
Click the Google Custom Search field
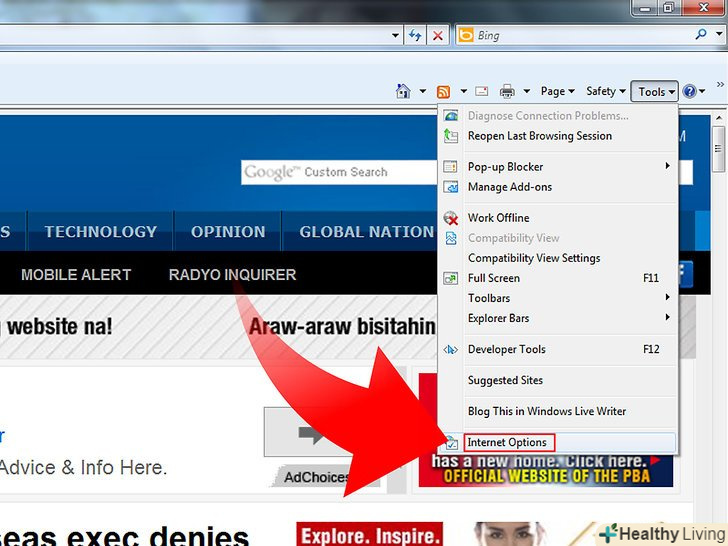pyautogui.click(x=338, y=172)
